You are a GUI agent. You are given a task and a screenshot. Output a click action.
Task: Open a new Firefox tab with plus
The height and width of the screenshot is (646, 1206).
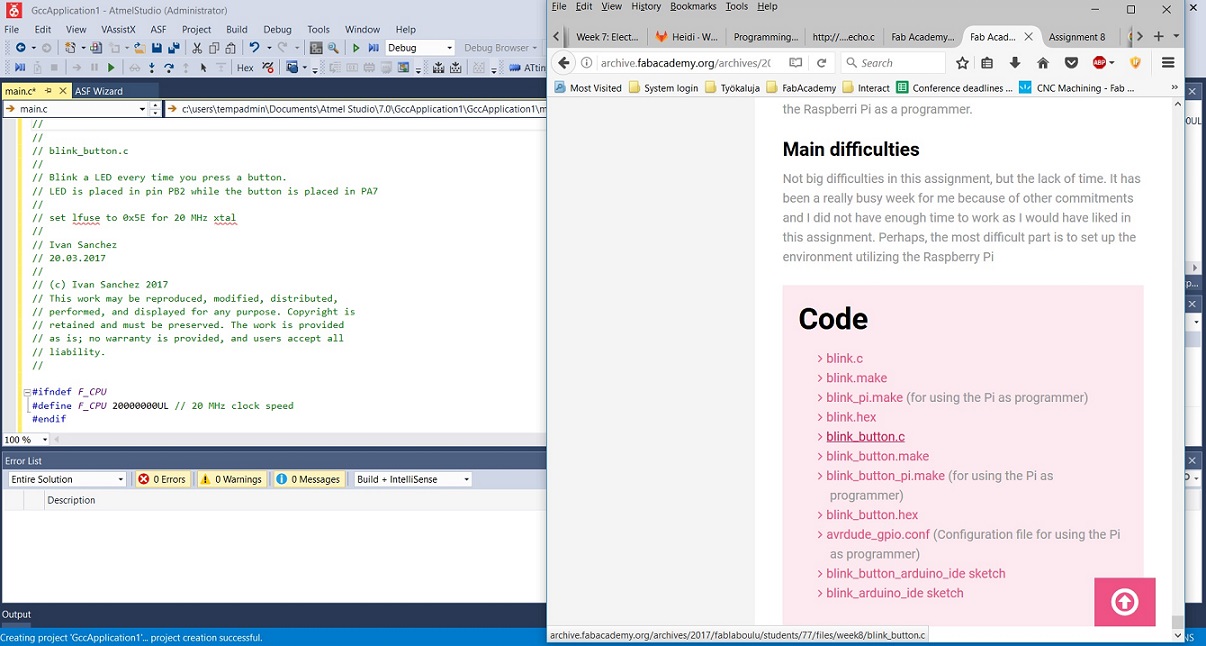(1158, 36)
